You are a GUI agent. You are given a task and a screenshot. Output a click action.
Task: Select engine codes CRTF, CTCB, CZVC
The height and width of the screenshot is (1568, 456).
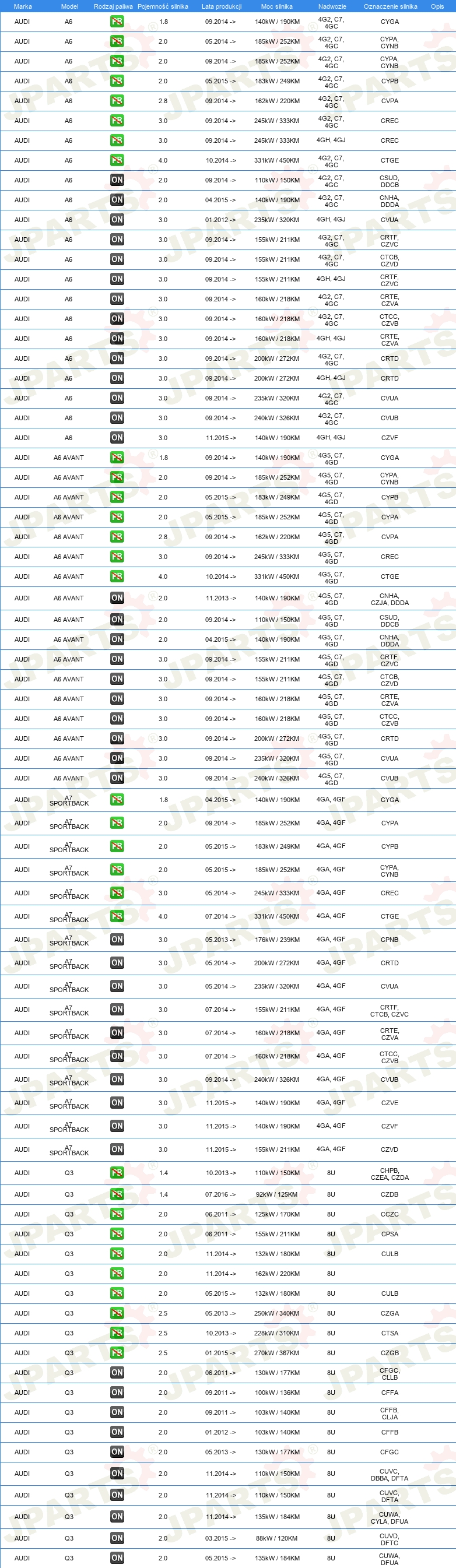pyautogui.click(x=390, y=1010)
